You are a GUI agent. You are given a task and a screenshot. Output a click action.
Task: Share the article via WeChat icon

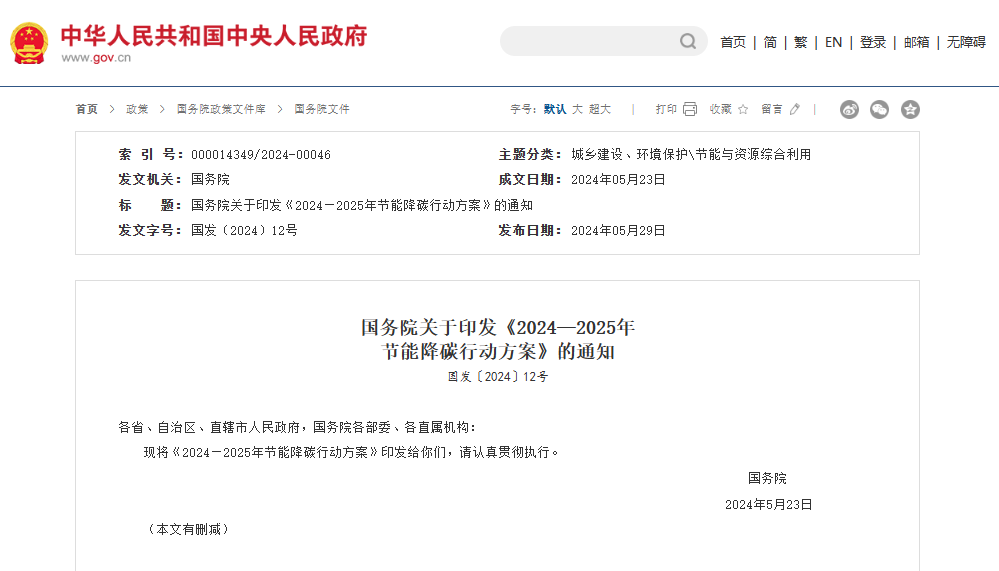tap(879, 110)
